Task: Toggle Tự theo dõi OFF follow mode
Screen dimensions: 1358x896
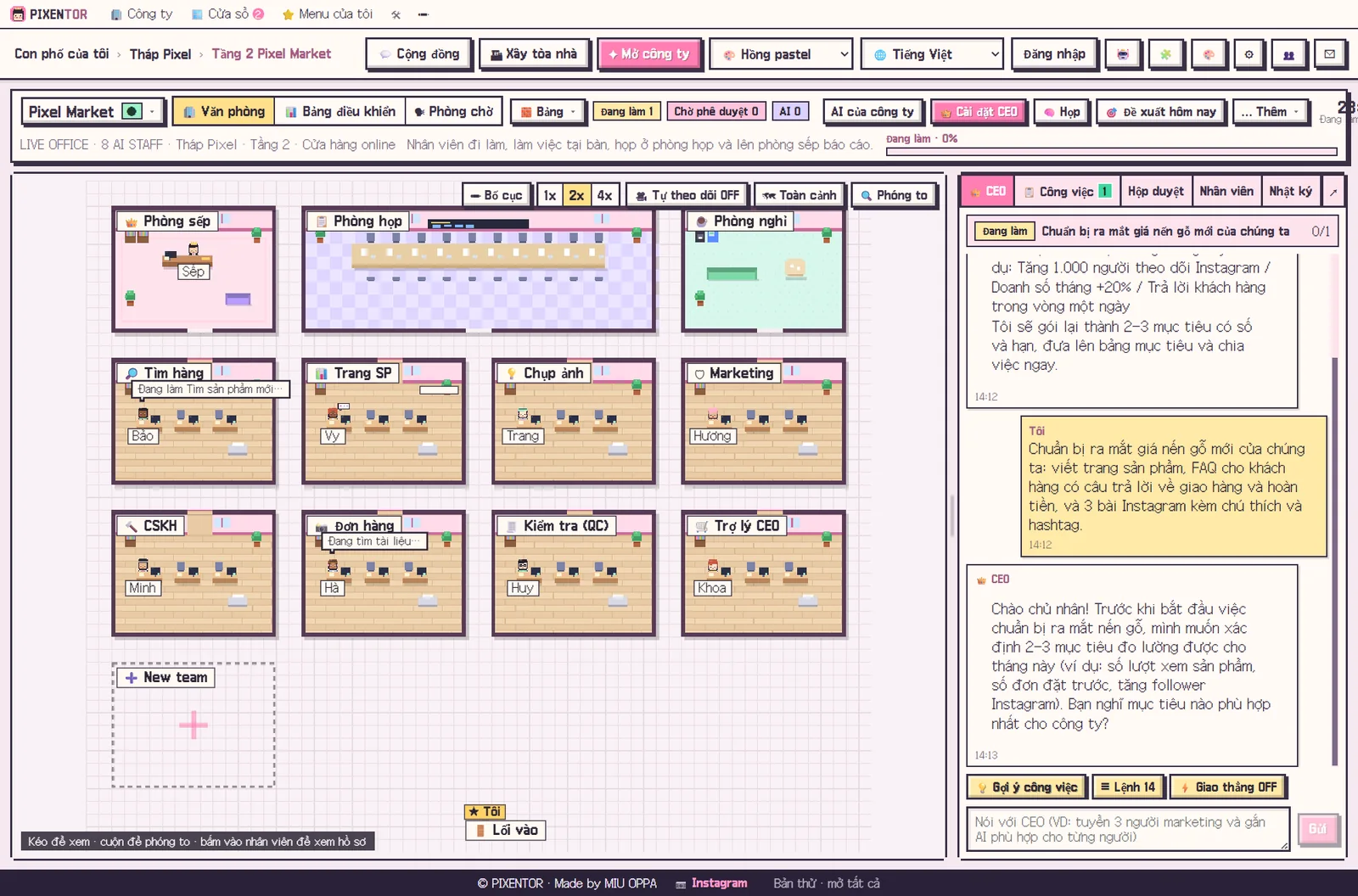Action: pos(687,195)
